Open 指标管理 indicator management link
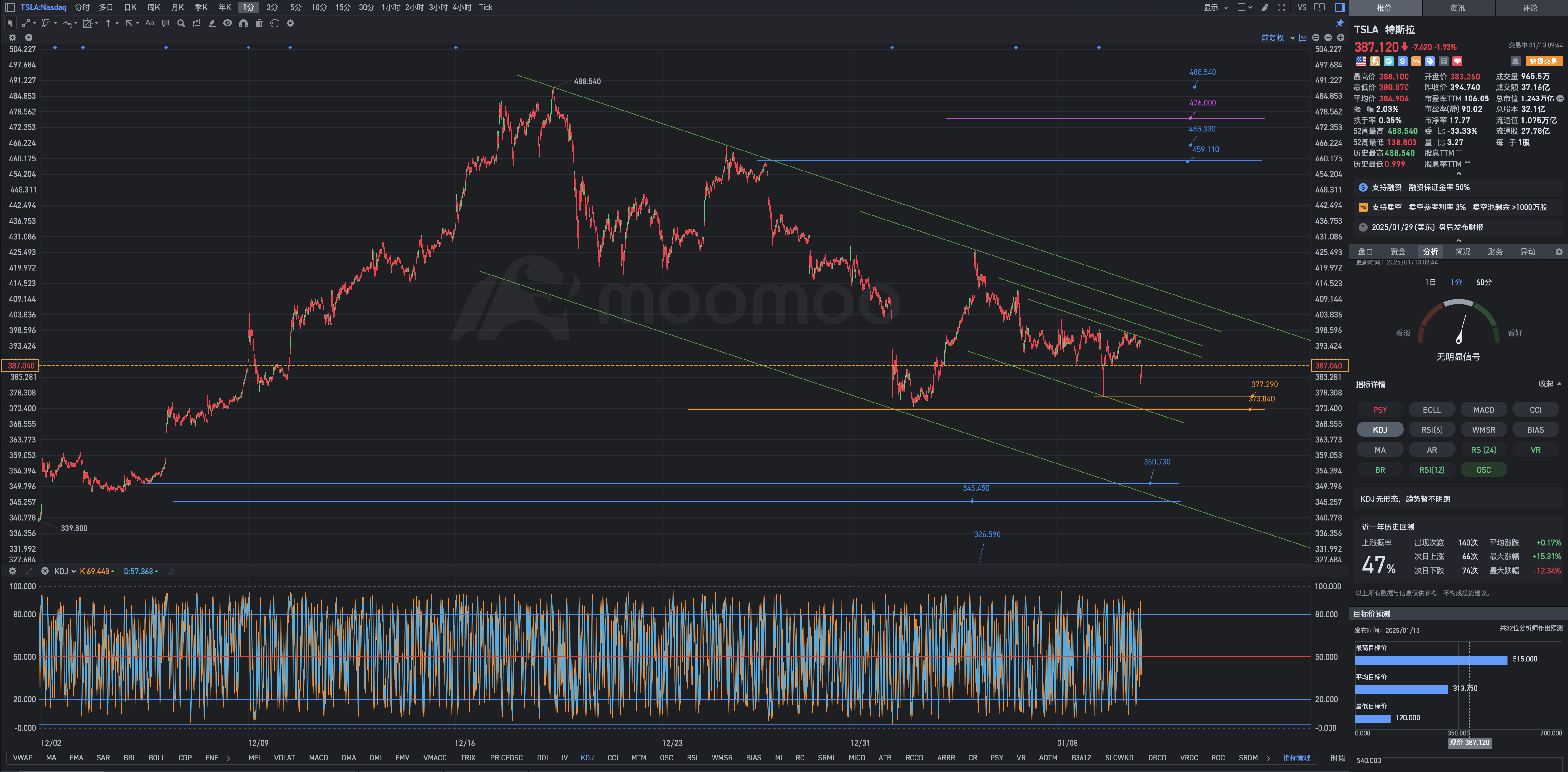 pyautogui.click(x=1297, y=758)
